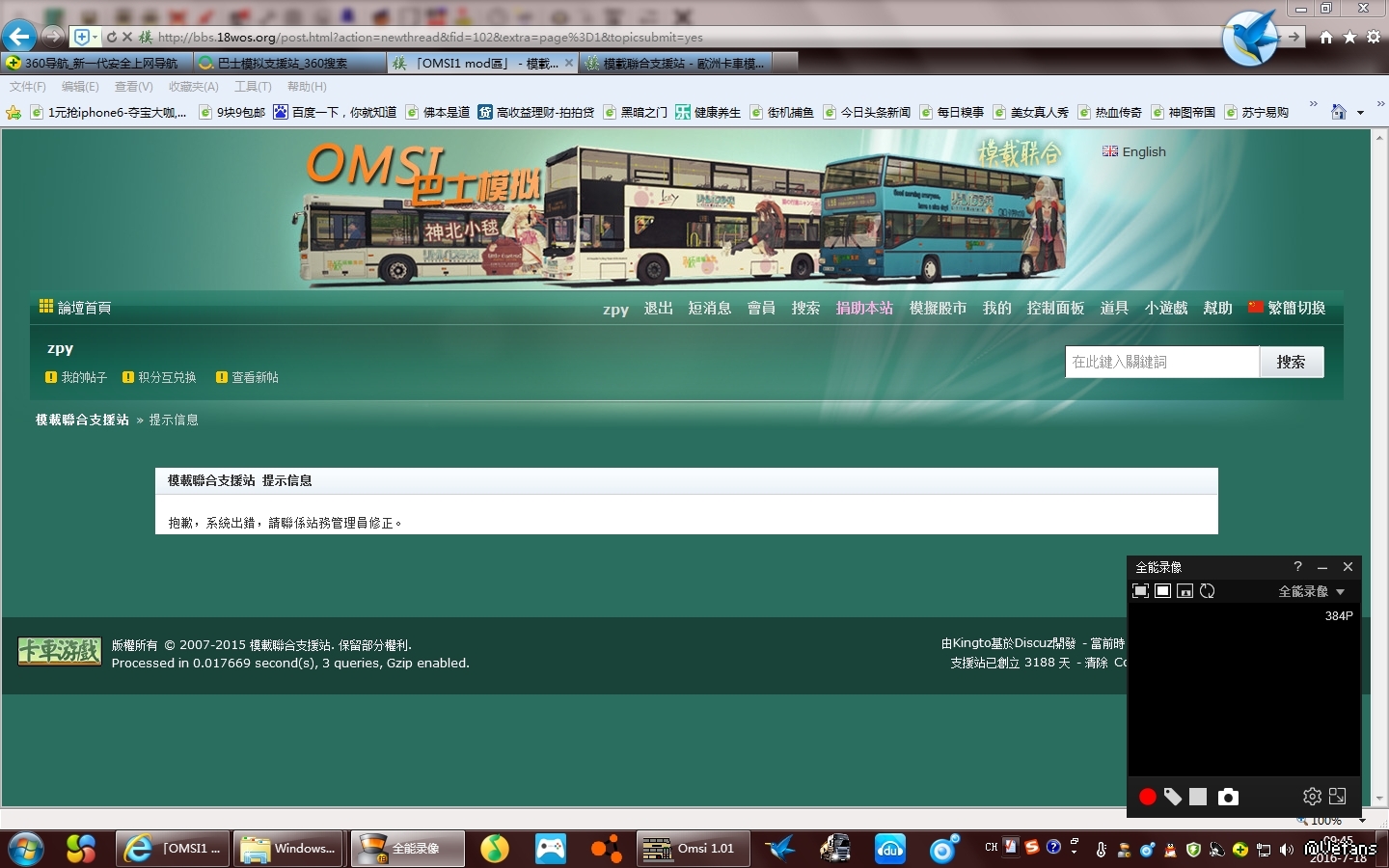Open the Internet Explorer OMSI1 taskbar button

point(173,849)
